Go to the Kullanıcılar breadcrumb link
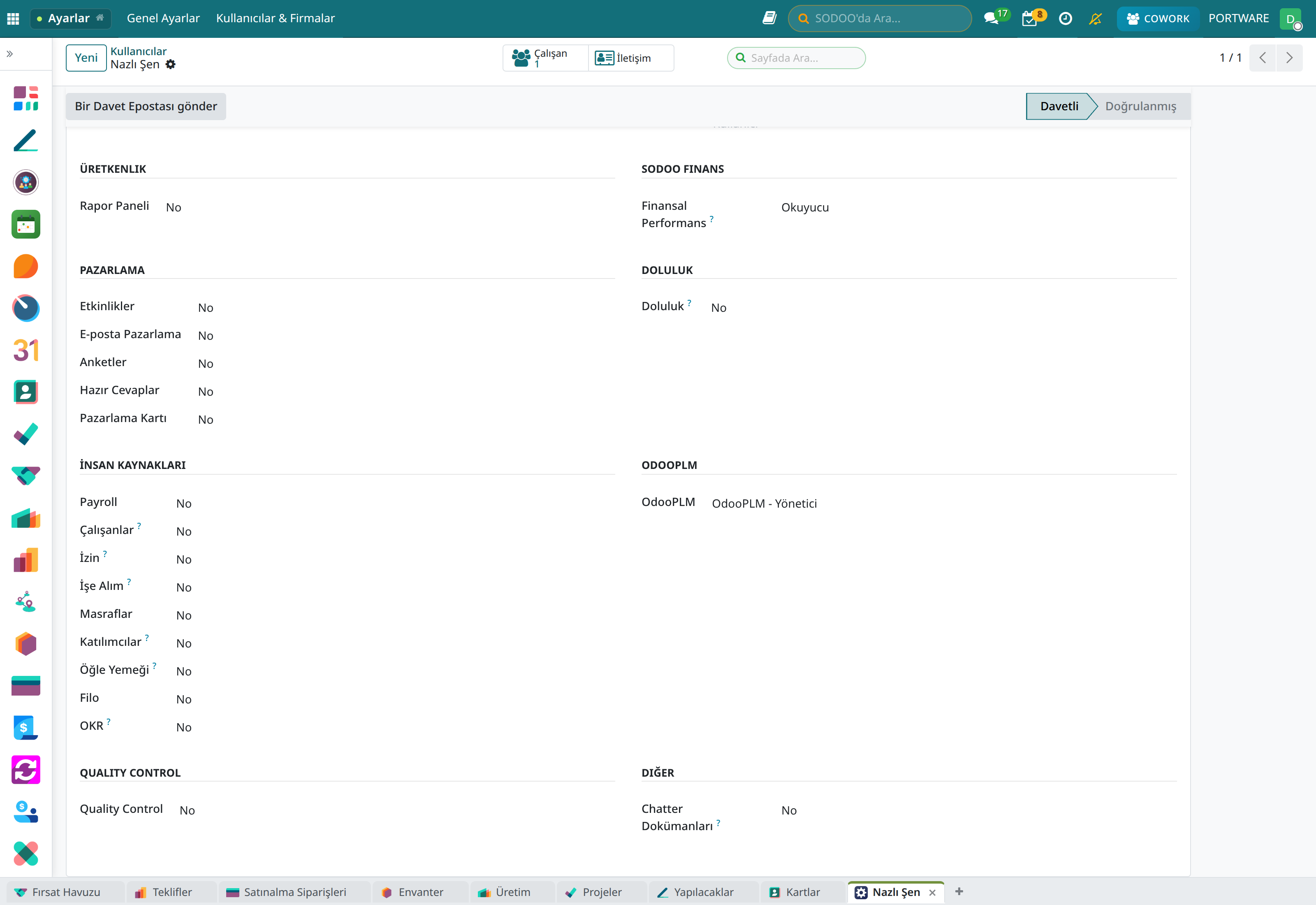 (x=138, y=51)
